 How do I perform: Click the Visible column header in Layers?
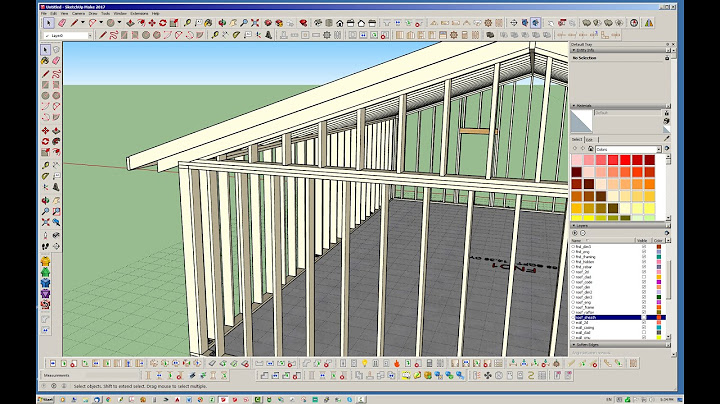644,240
